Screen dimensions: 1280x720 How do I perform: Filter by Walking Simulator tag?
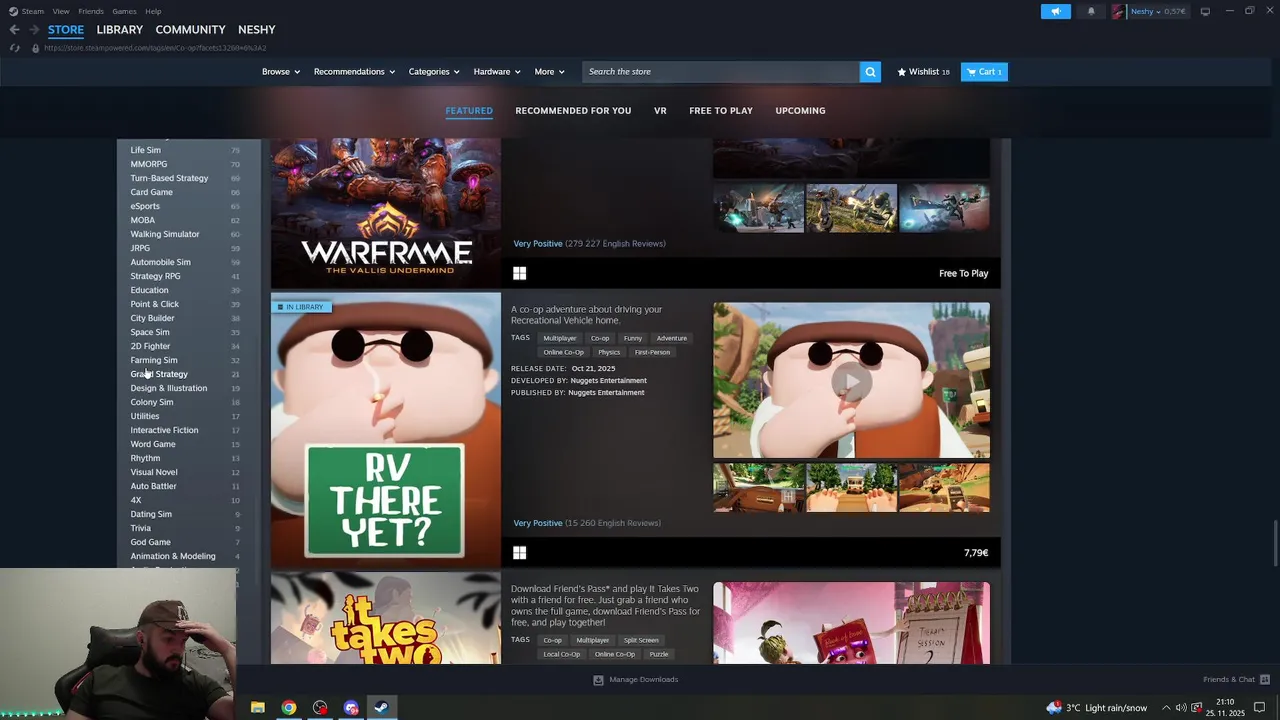[x=165, y=234]
